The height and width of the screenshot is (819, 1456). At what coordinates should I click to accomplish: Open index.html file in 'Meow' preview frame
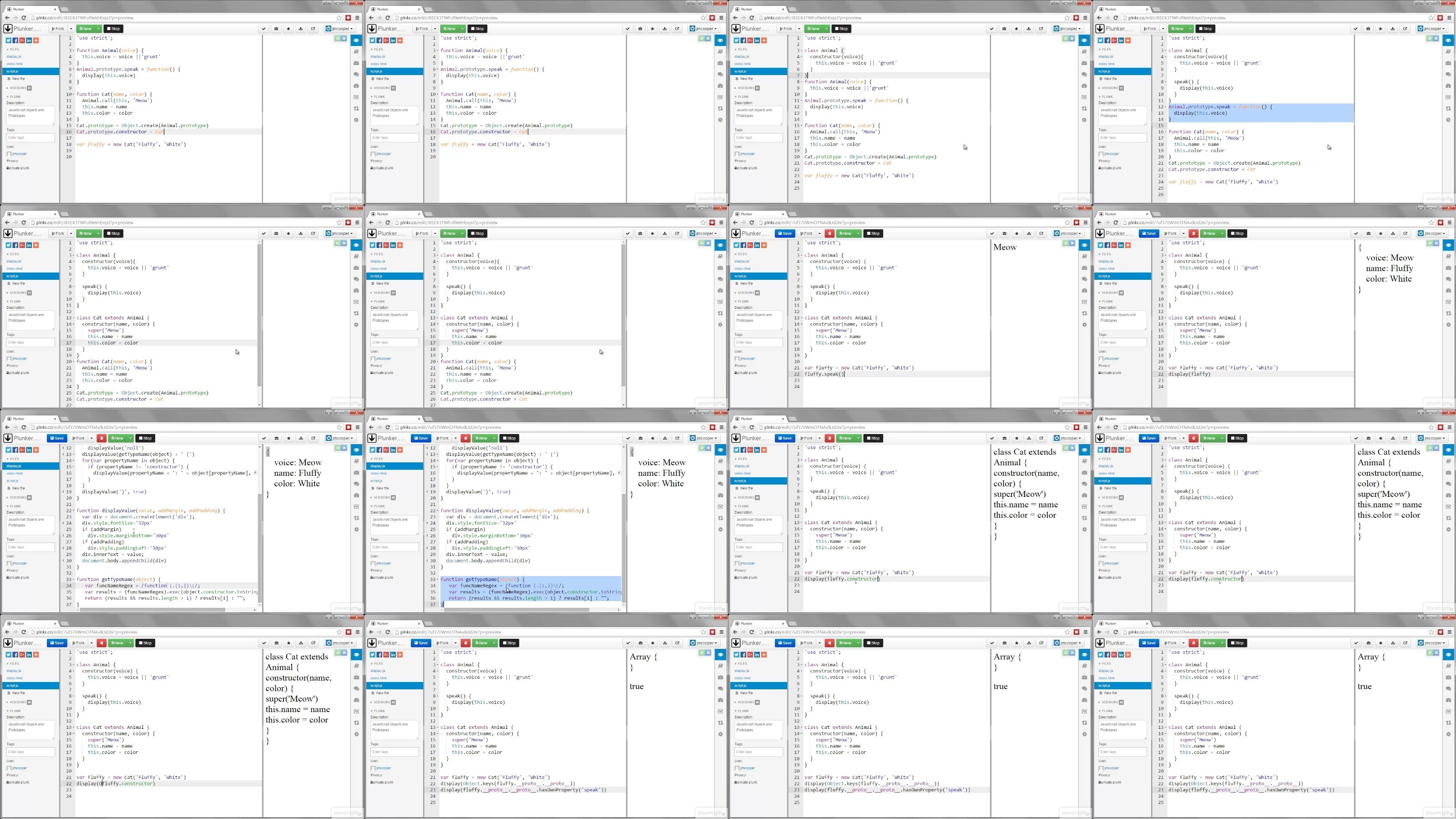click(743, 268)
